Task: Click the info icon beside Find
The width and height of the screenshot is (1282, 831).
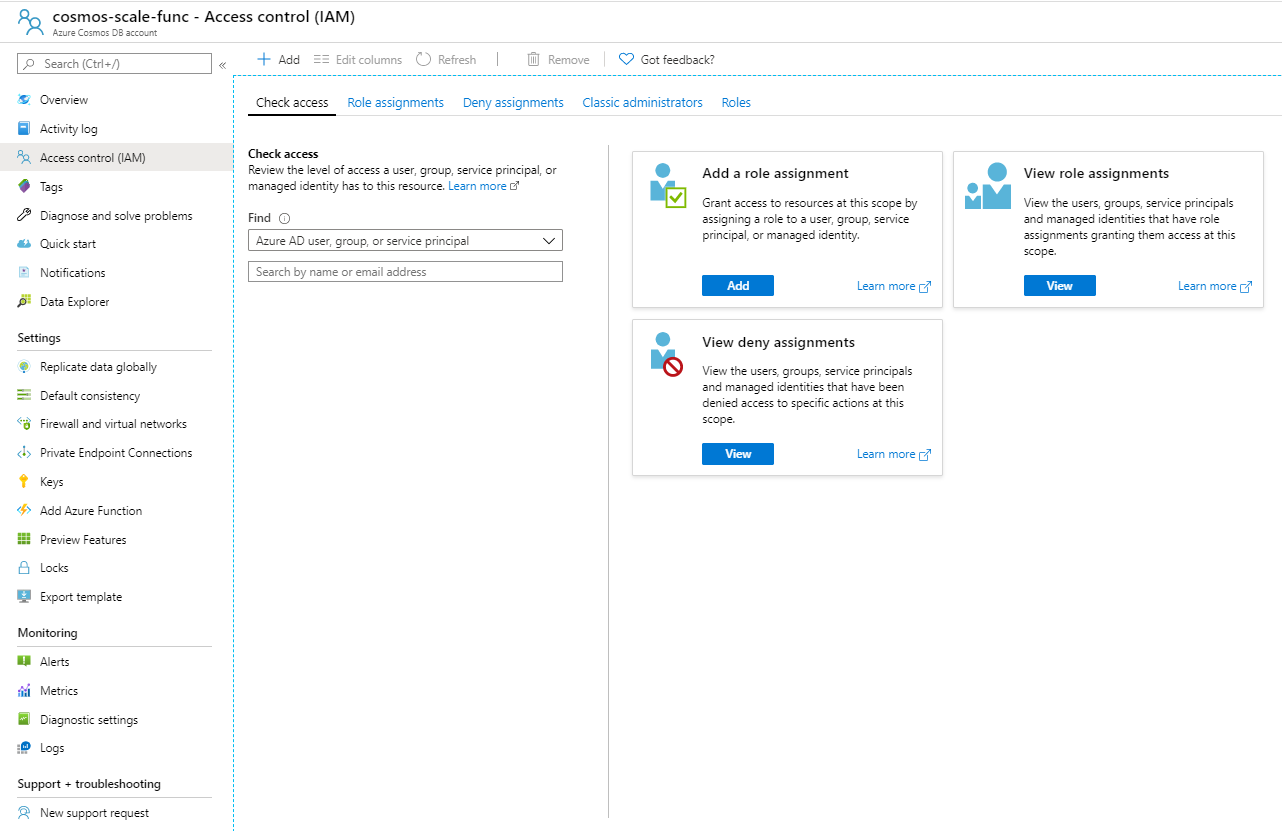Action: (x=284, y=218)
